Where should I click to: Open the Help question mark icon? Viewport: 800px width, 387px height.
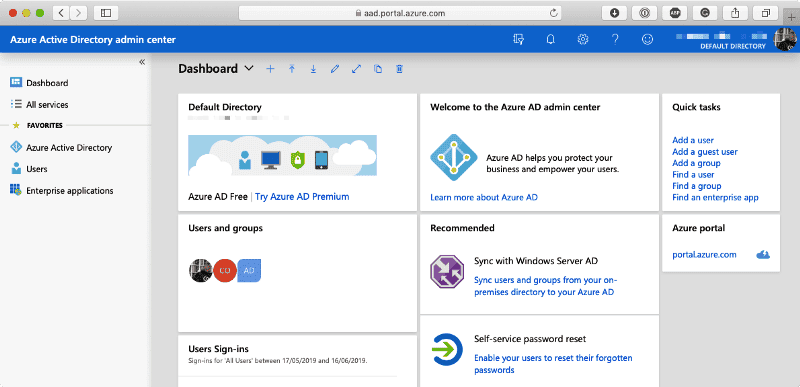pos(615,39)
